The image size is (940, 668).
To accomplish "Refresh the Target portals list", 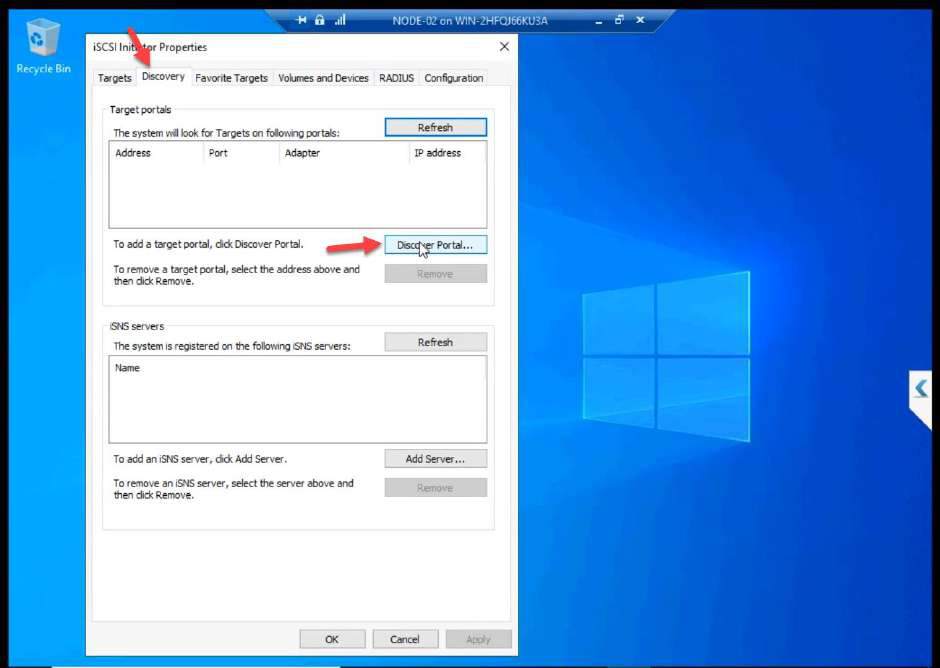I will [436, 127].
